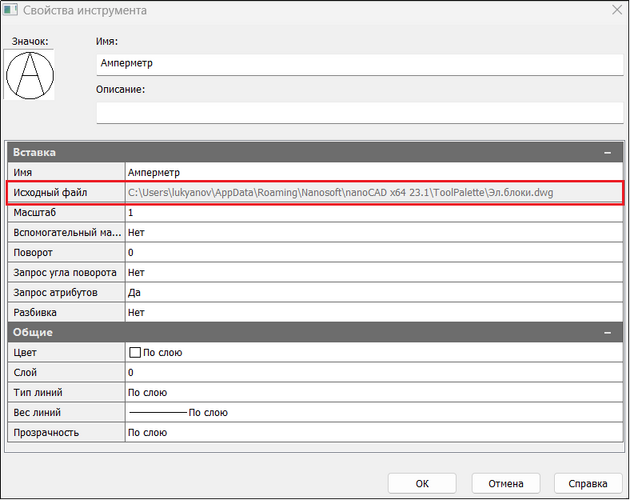The width and height of the screenshot is (630, 500).
Task: Click the Имя input field with Амперметр
Action: click(x=360, y=64)
